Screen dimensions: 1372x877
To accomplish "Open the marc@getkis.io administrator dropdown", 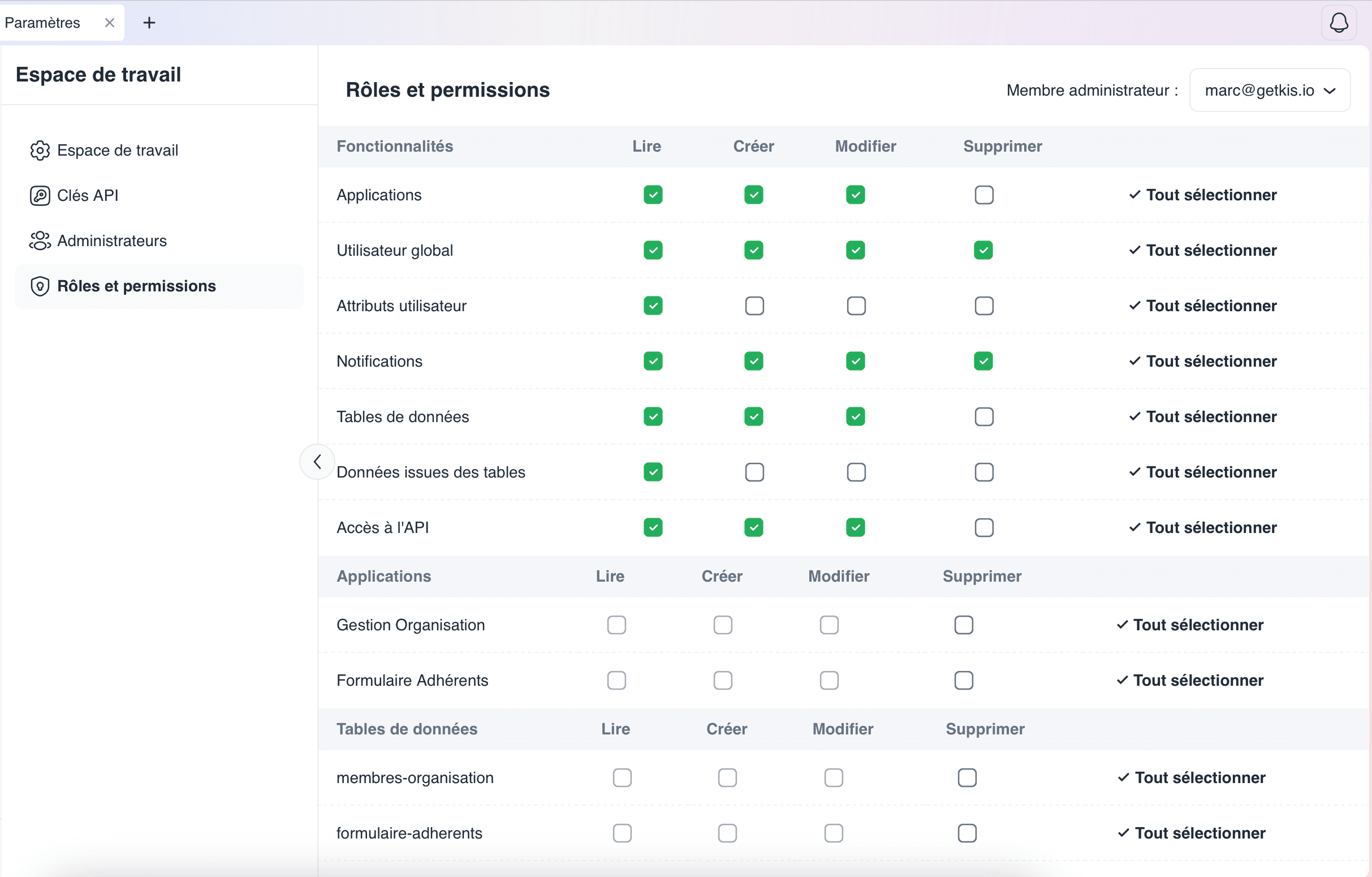I will [1270, 90].
